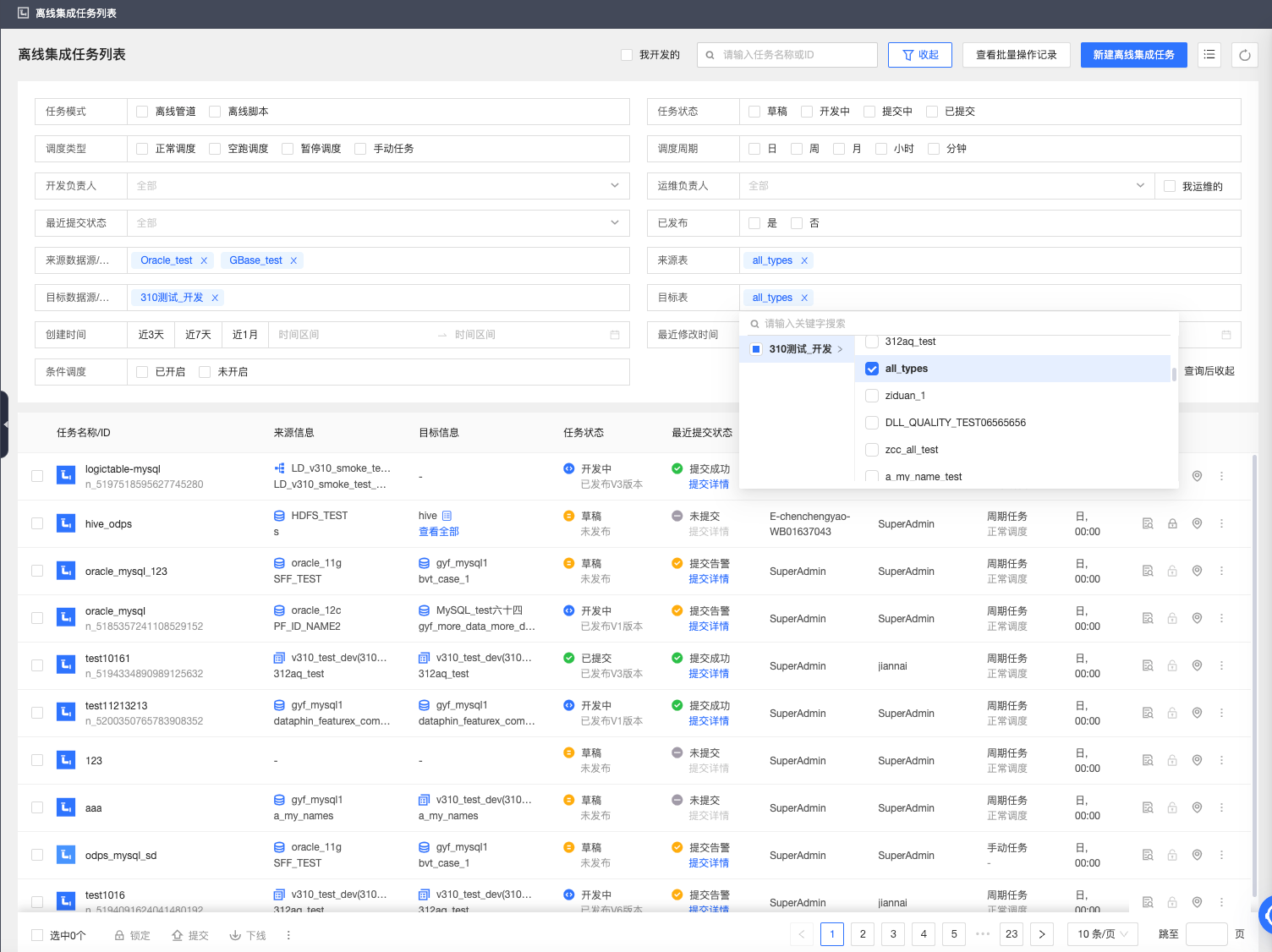
Task: Select the 近3天 creation time option
Action: [x=151, y=335]
